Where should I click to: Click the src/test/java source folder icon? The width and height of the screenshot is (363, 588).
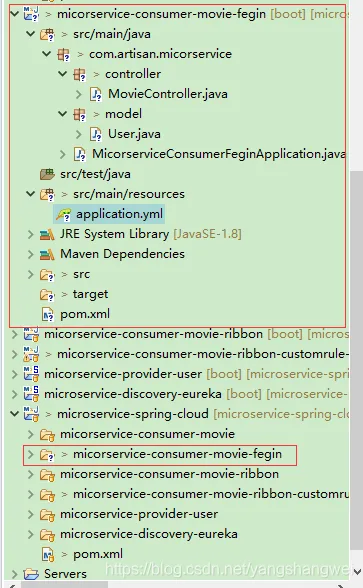47,174
